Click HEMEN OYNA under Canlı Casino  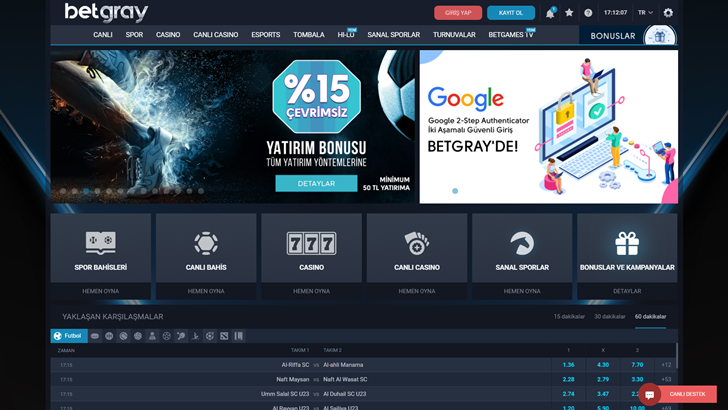(x=417, y=291)
